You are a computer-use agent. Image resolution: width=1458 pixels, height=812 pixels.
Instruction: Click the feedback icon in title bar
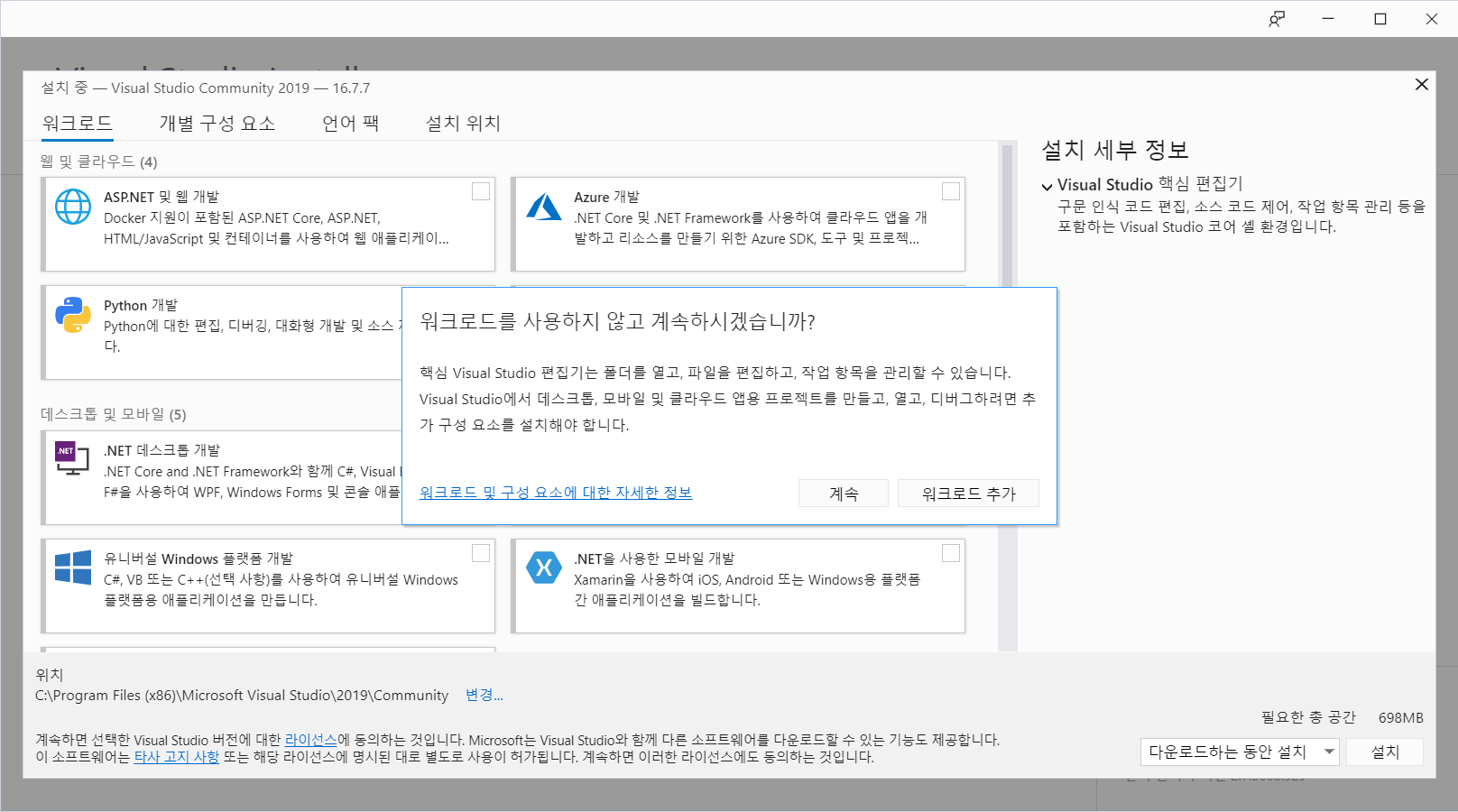pos(1277,19)
